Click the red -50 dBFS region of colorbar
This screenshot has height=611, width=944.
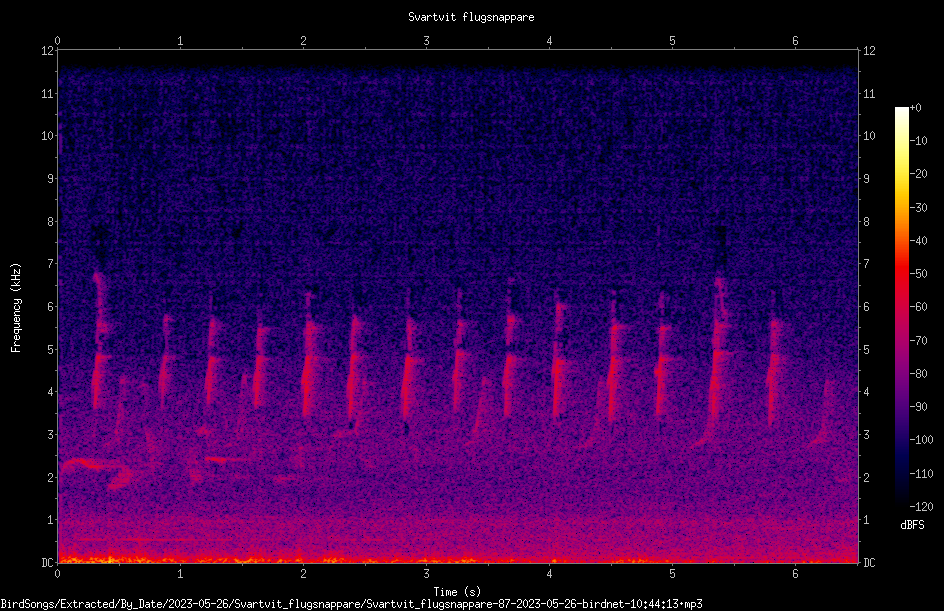pos(901,274)
